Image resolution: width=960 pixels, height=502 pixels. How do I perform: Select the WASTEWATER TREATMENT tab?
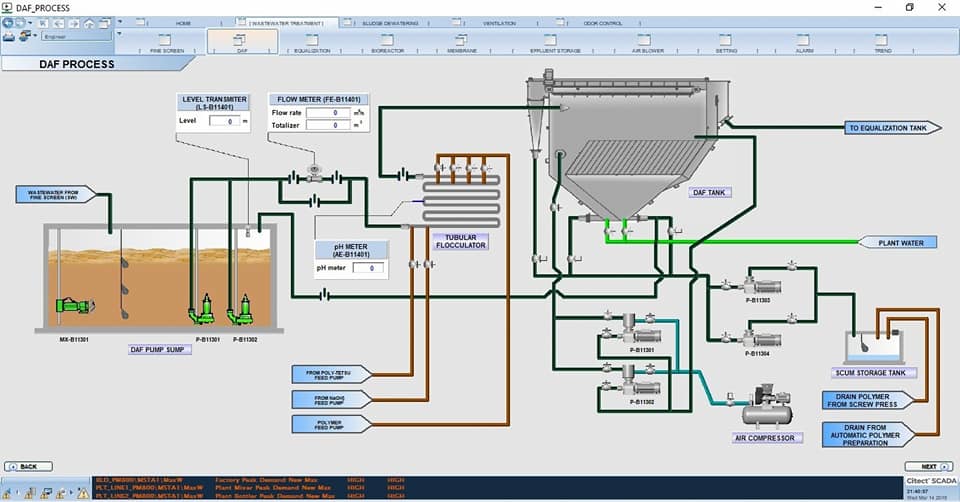(287, 23)
